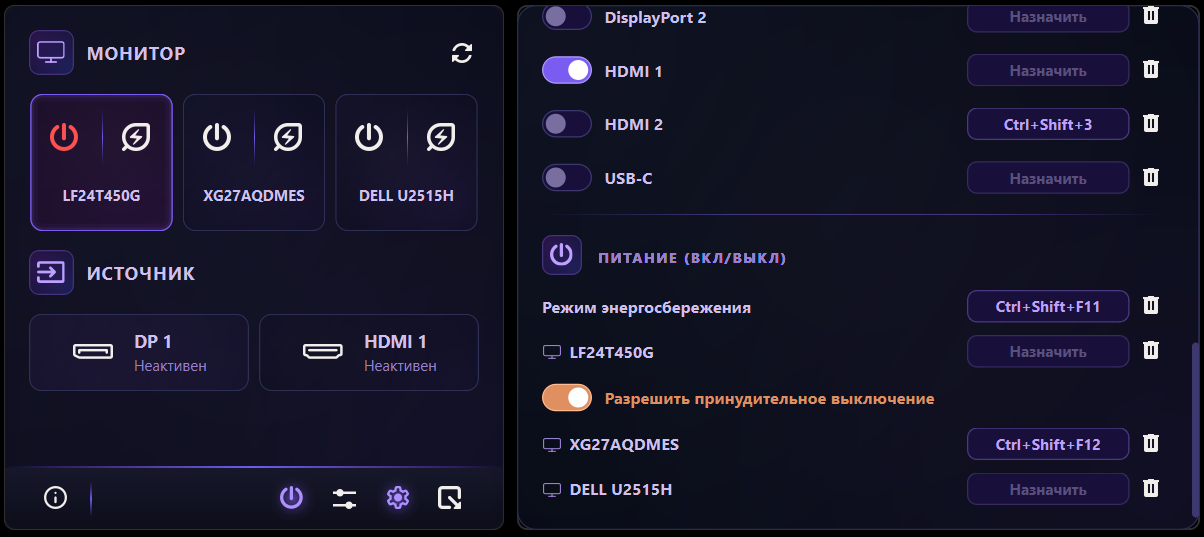Toggle off forced shutdown permission switch

tap(567, 398)
